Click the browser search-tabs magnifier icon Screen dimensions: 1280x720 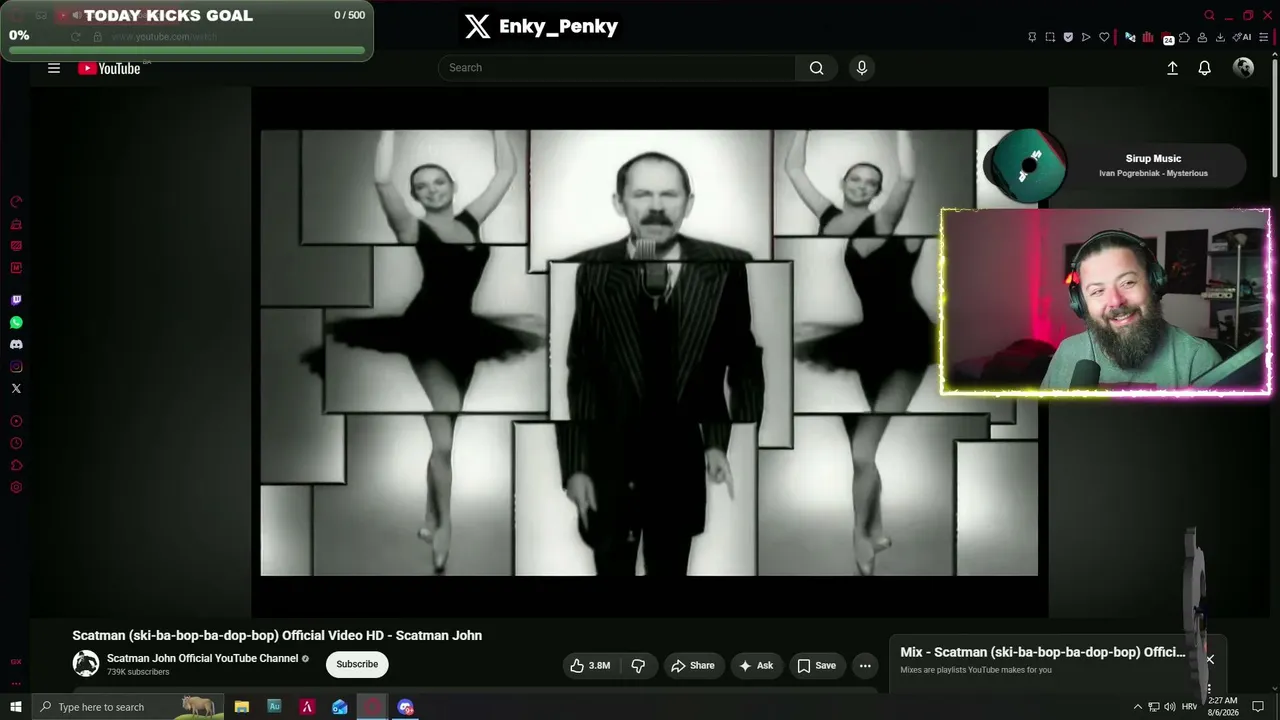coord(1210,15)
